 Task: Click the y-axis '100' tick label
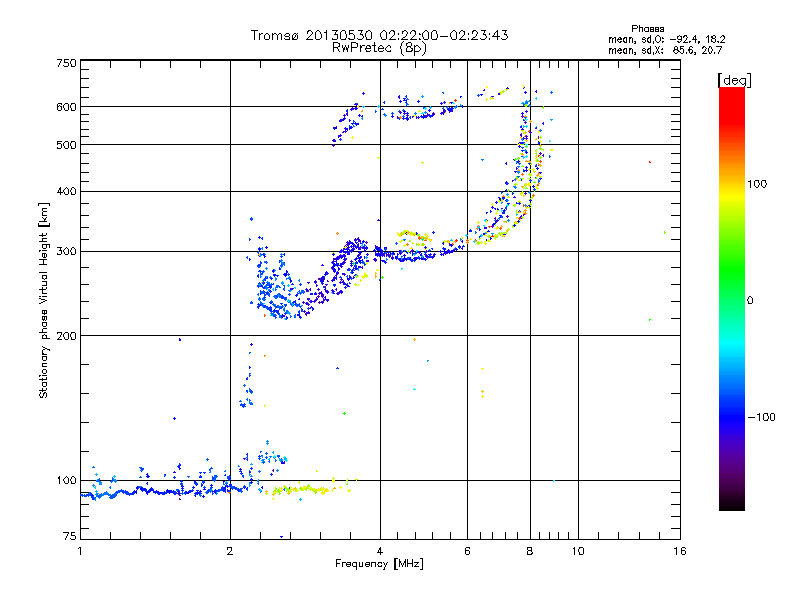(66, 481)
